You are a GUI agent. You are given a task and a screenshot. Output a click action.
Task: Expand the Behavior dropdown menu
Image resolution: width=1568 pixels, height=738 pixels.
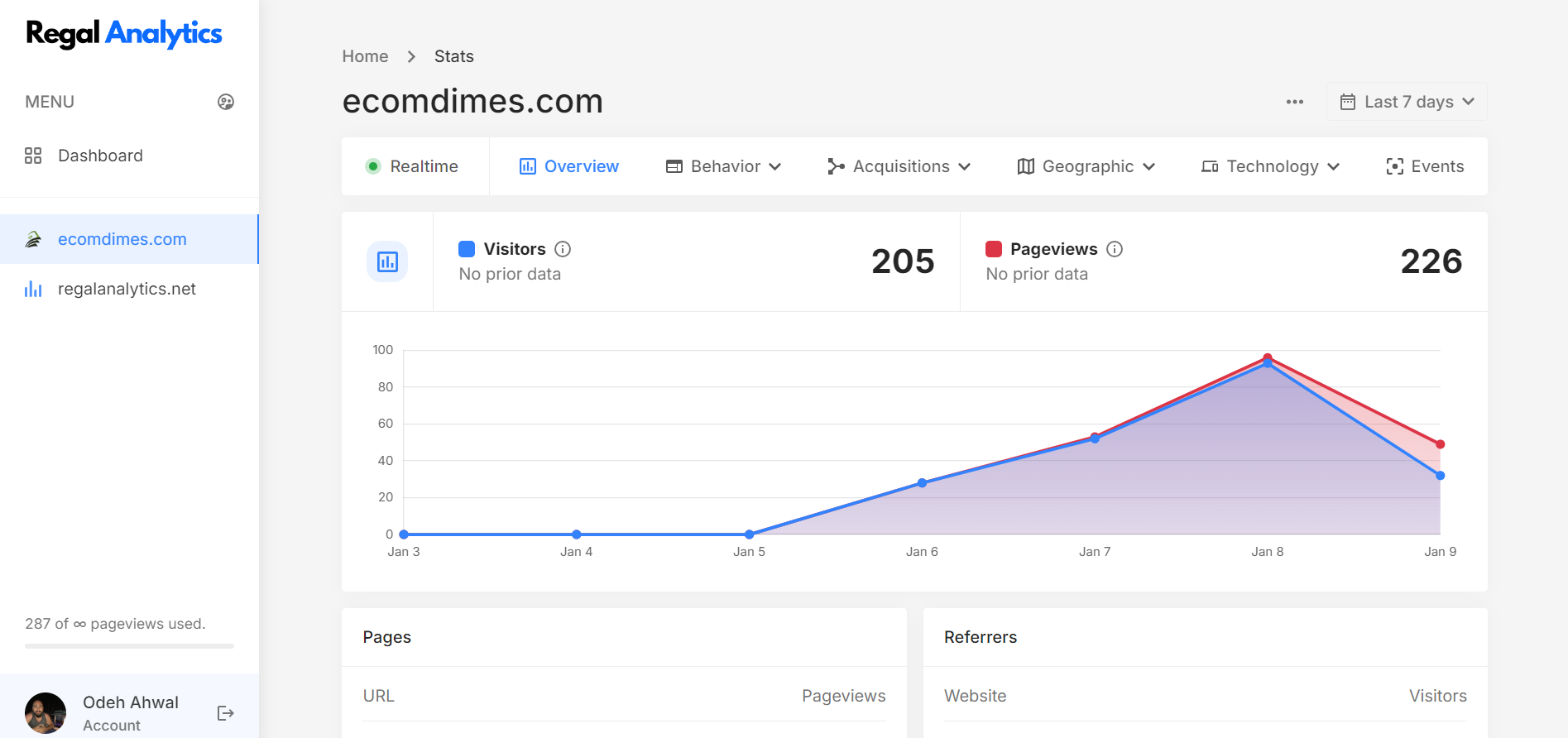723,166
